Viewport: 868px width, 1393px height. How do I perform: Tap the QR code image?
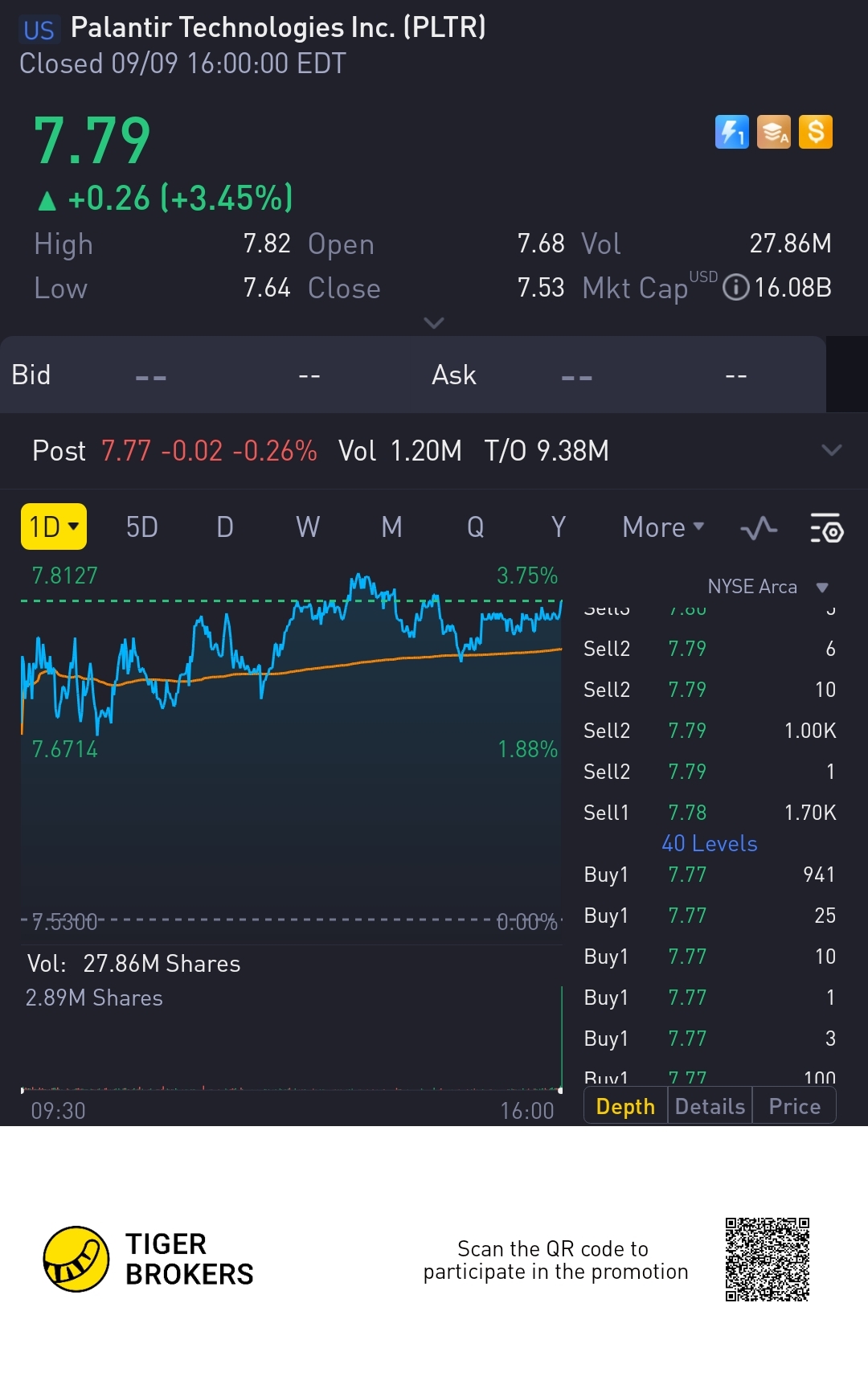[x=768, y=1259]
